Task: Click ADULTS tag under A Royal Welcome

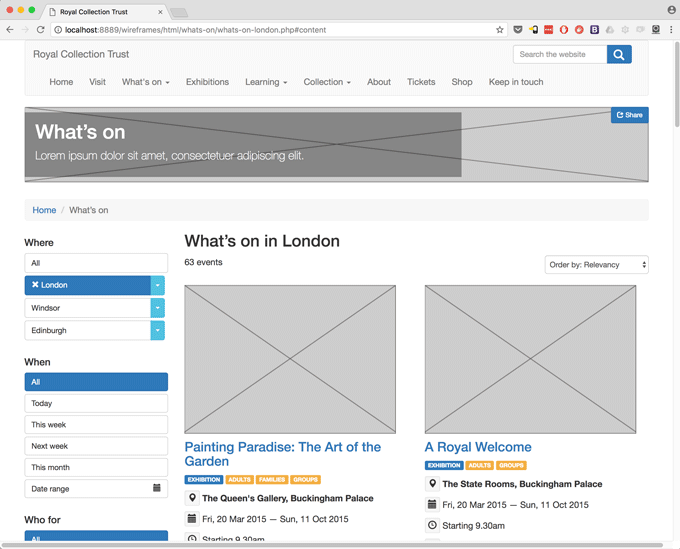Action: pos(480,465)
